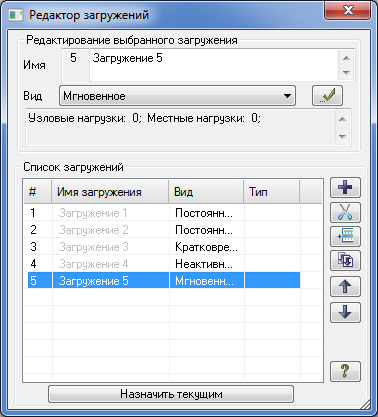Move selected load case down with arrow

345,312
